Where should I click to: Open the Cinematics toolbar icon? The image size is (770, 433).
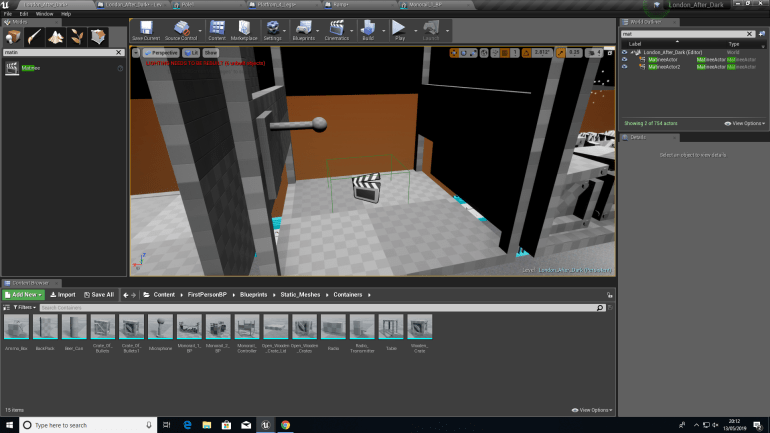coord(336,30)
